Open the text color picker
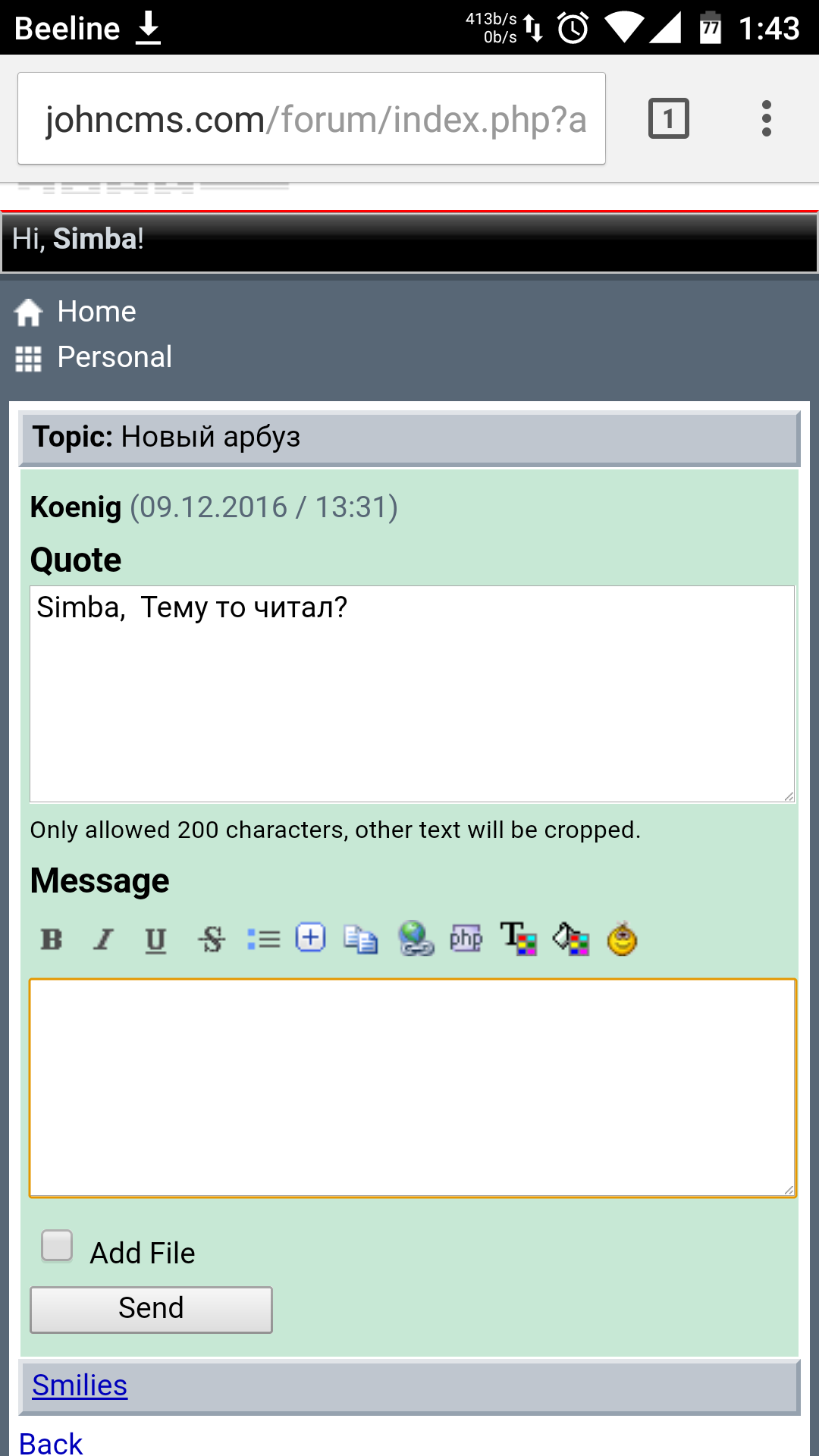 tap(519, 939)
